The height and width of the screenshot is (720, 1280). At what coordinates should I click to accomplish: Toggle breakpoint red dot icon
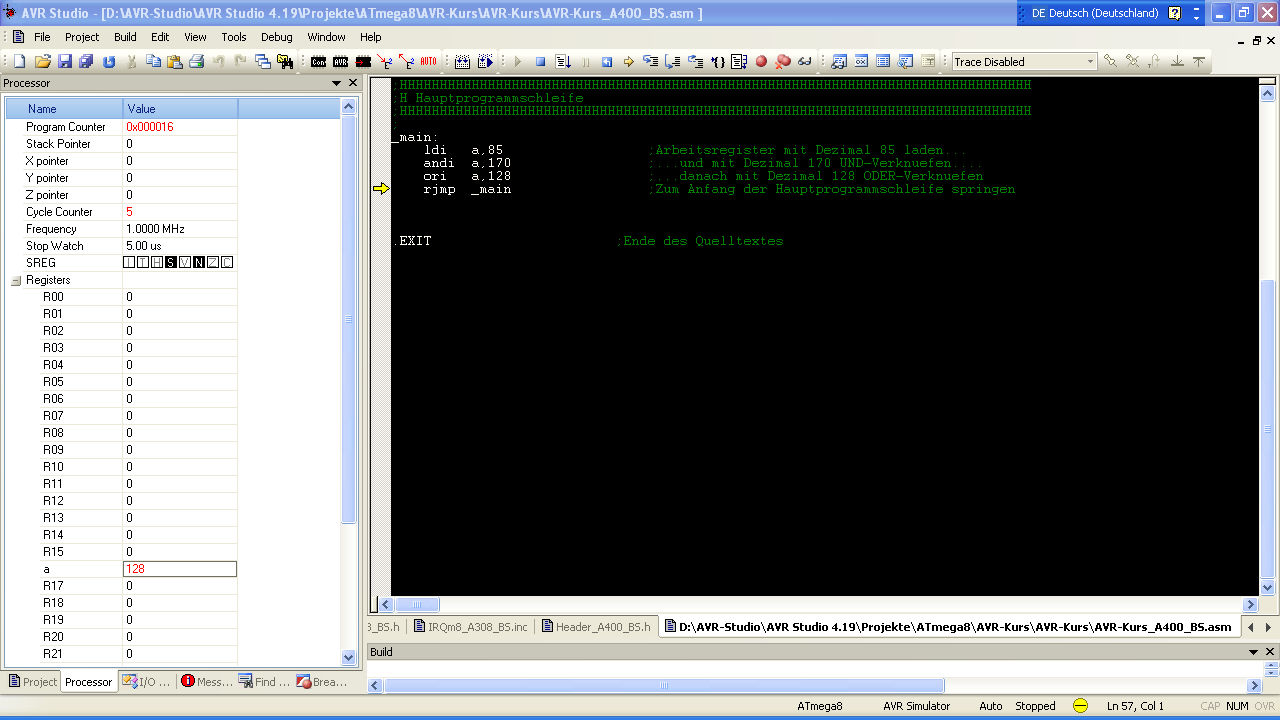tap(762, 61)
